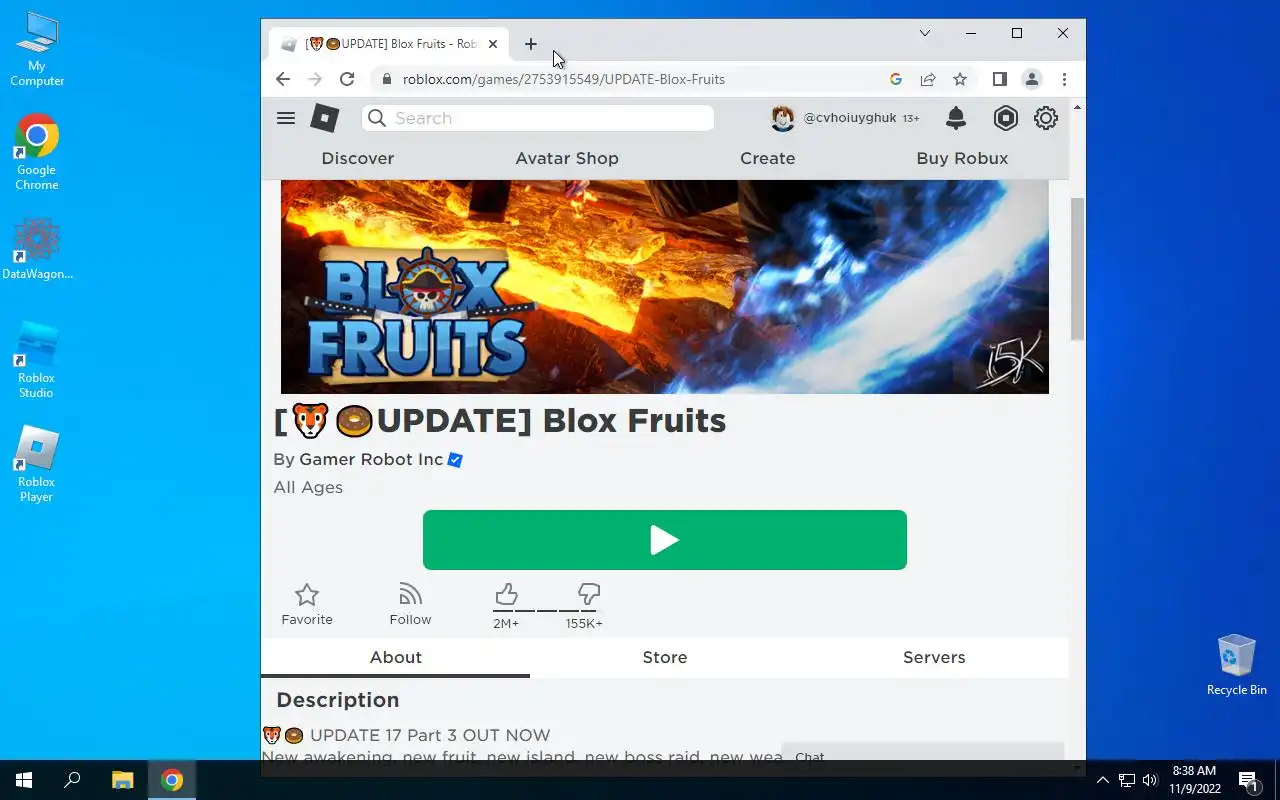
Task: Open the Roblox hamburger navigation menu
Action: tap(285, 118)
